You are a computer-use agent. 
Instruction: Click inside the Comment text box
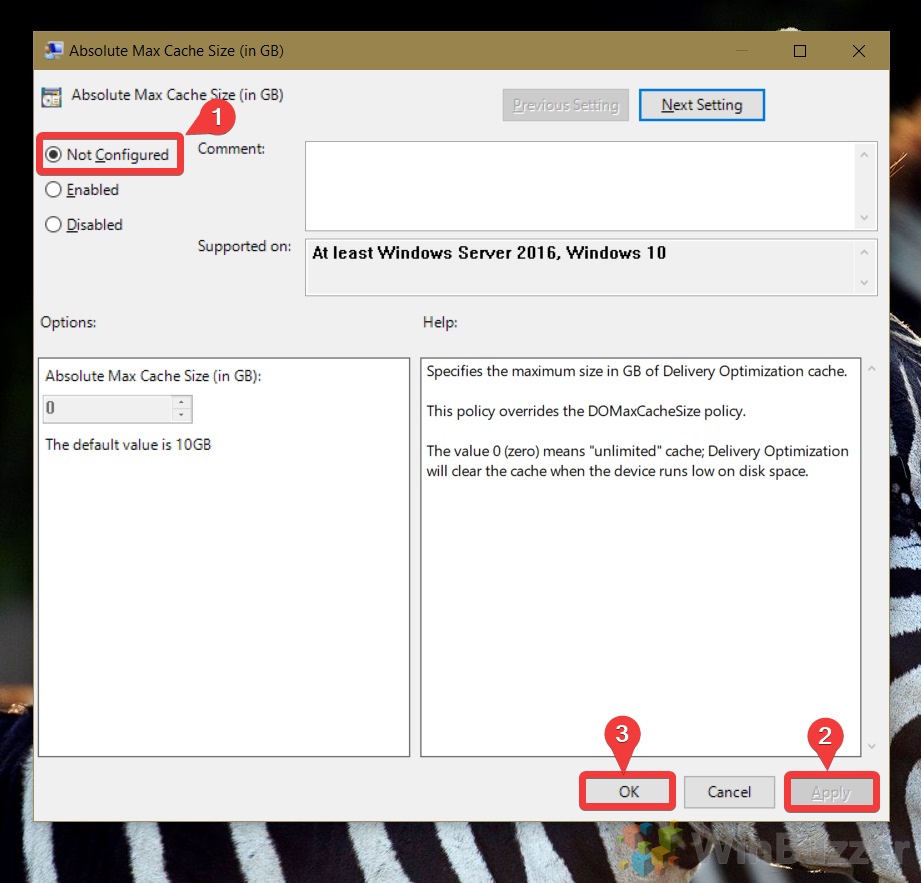580,186
